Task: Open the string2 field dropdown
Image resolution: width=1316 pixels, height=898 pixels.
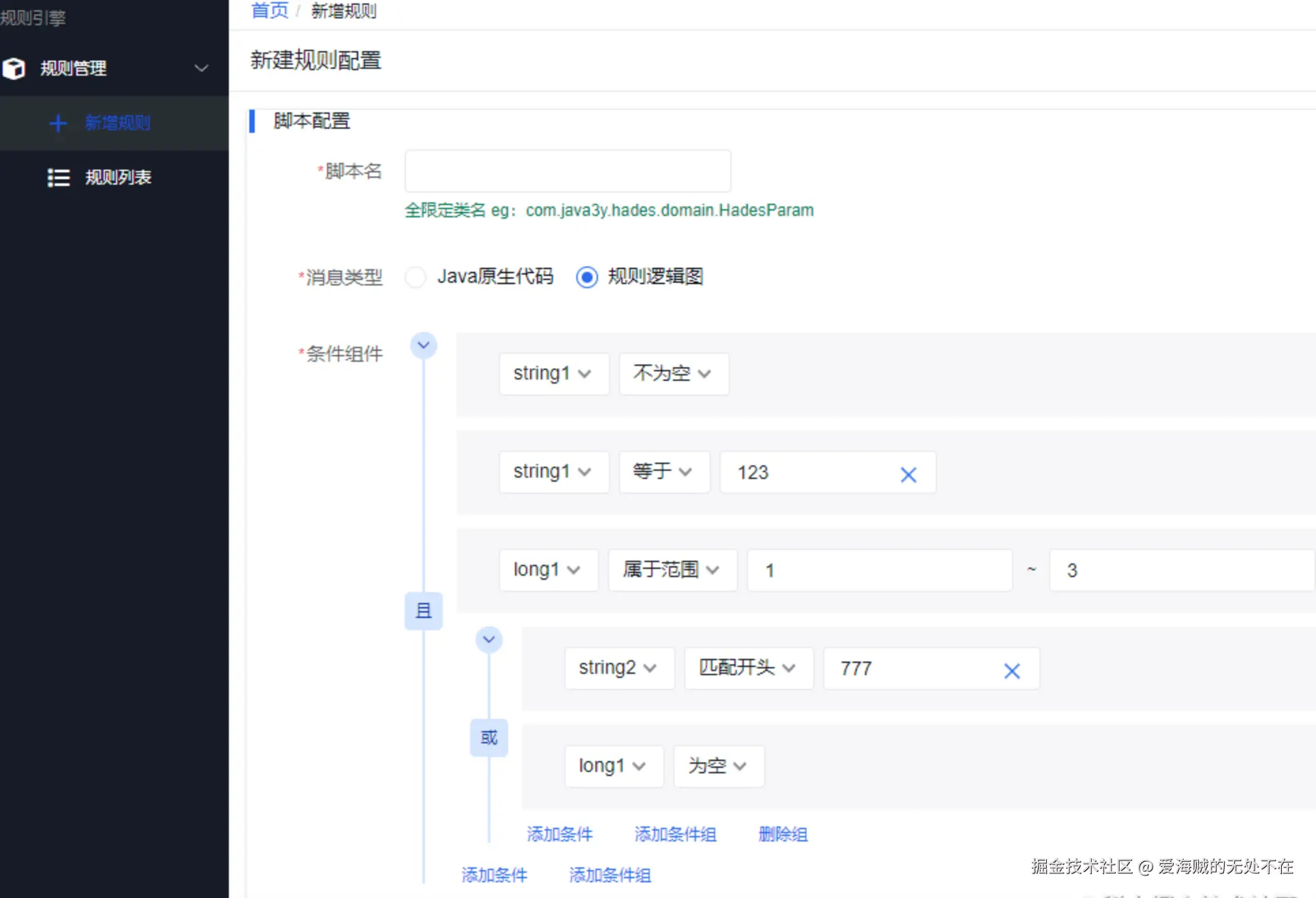Action: [x=618, y=668]
